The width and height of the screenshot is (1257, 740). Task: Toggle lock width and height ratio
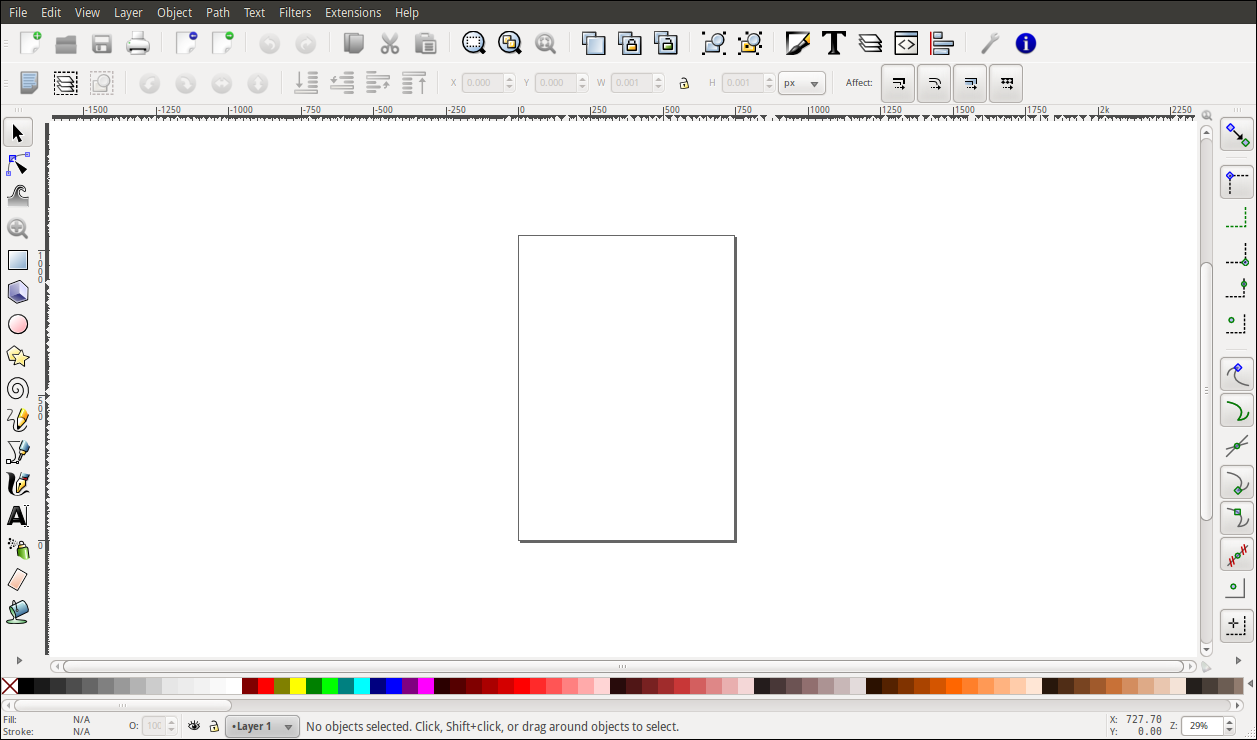tap(684, 83)
